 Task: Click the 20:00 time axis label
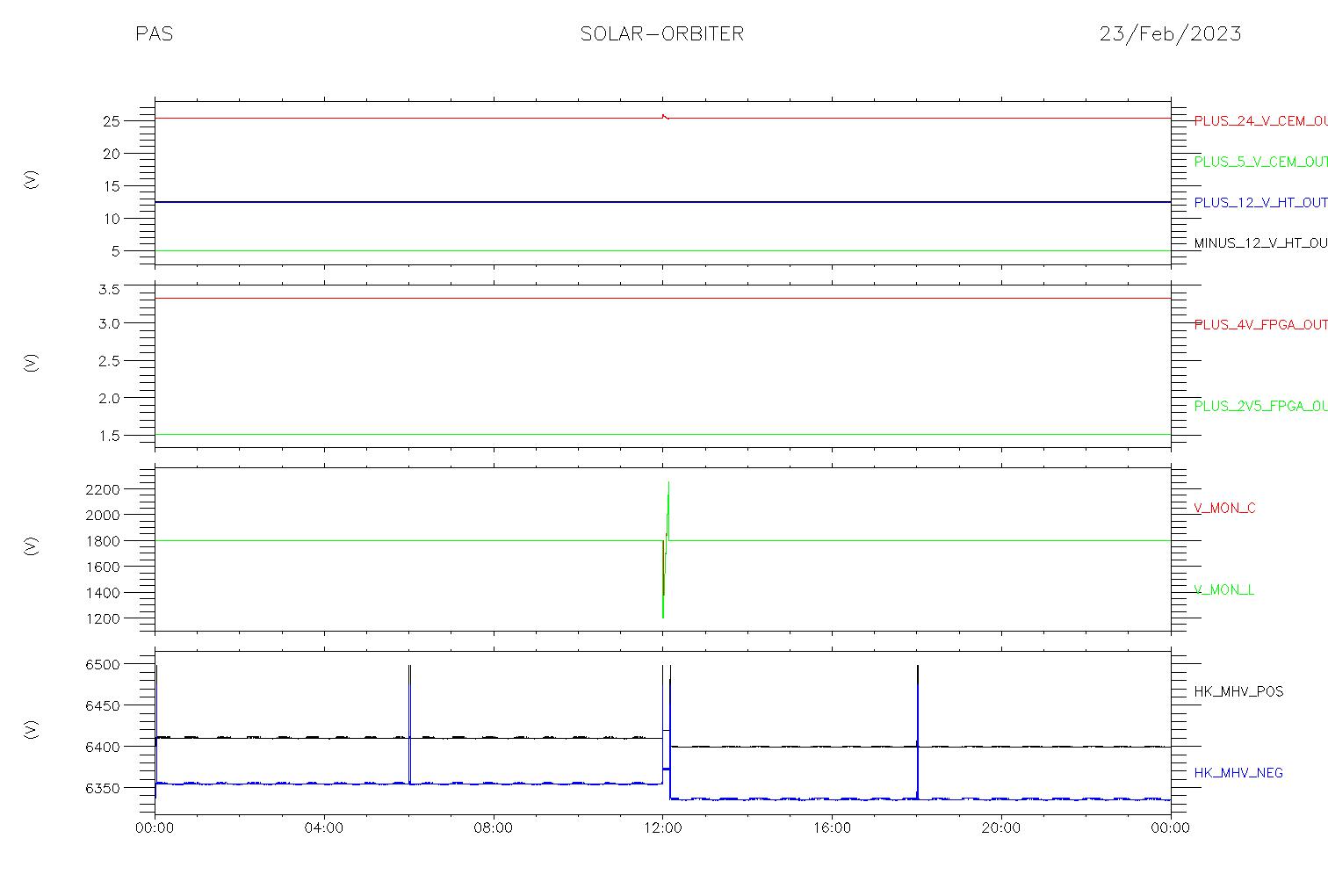[1000, 827]
